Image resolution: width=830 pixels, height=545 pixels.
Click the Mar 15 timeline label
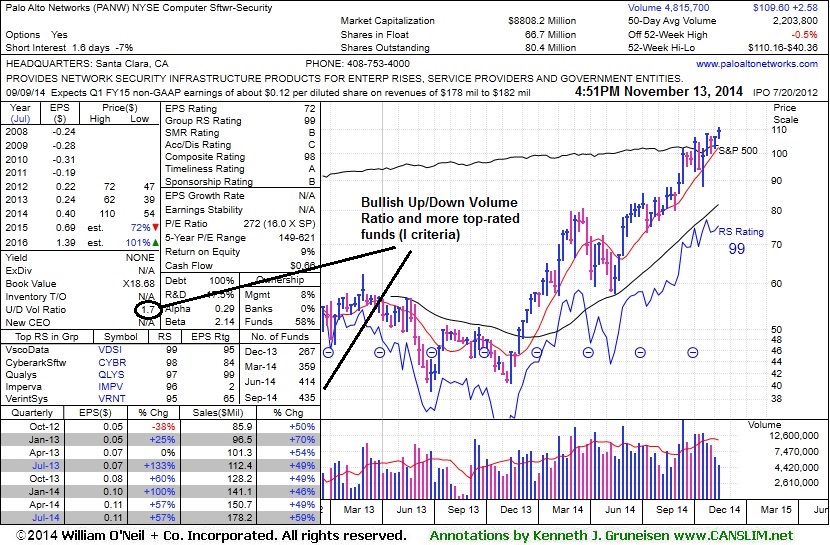coord(776,510)
